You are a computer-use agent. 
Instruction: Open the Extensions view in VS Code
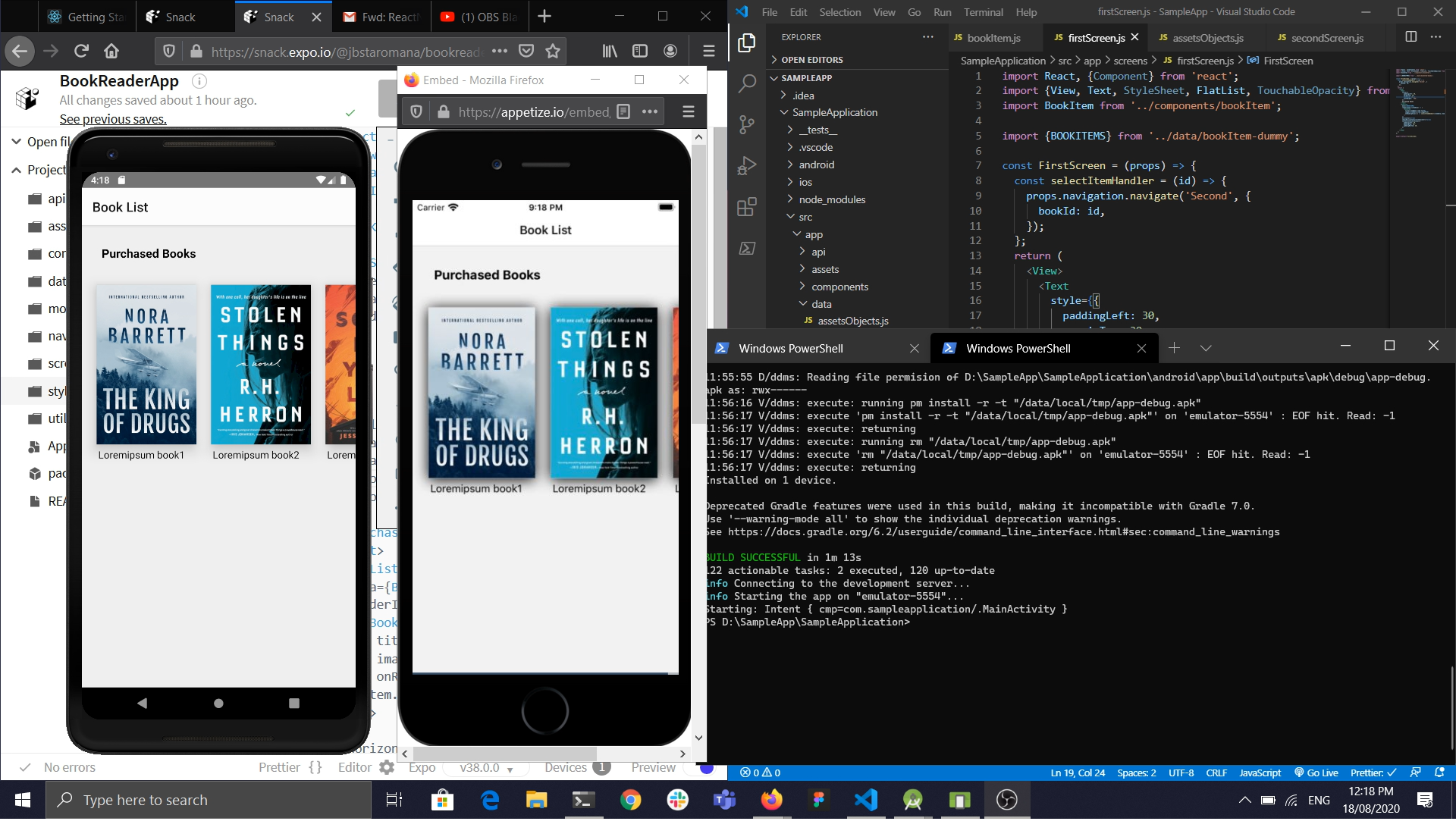[747, 206]
